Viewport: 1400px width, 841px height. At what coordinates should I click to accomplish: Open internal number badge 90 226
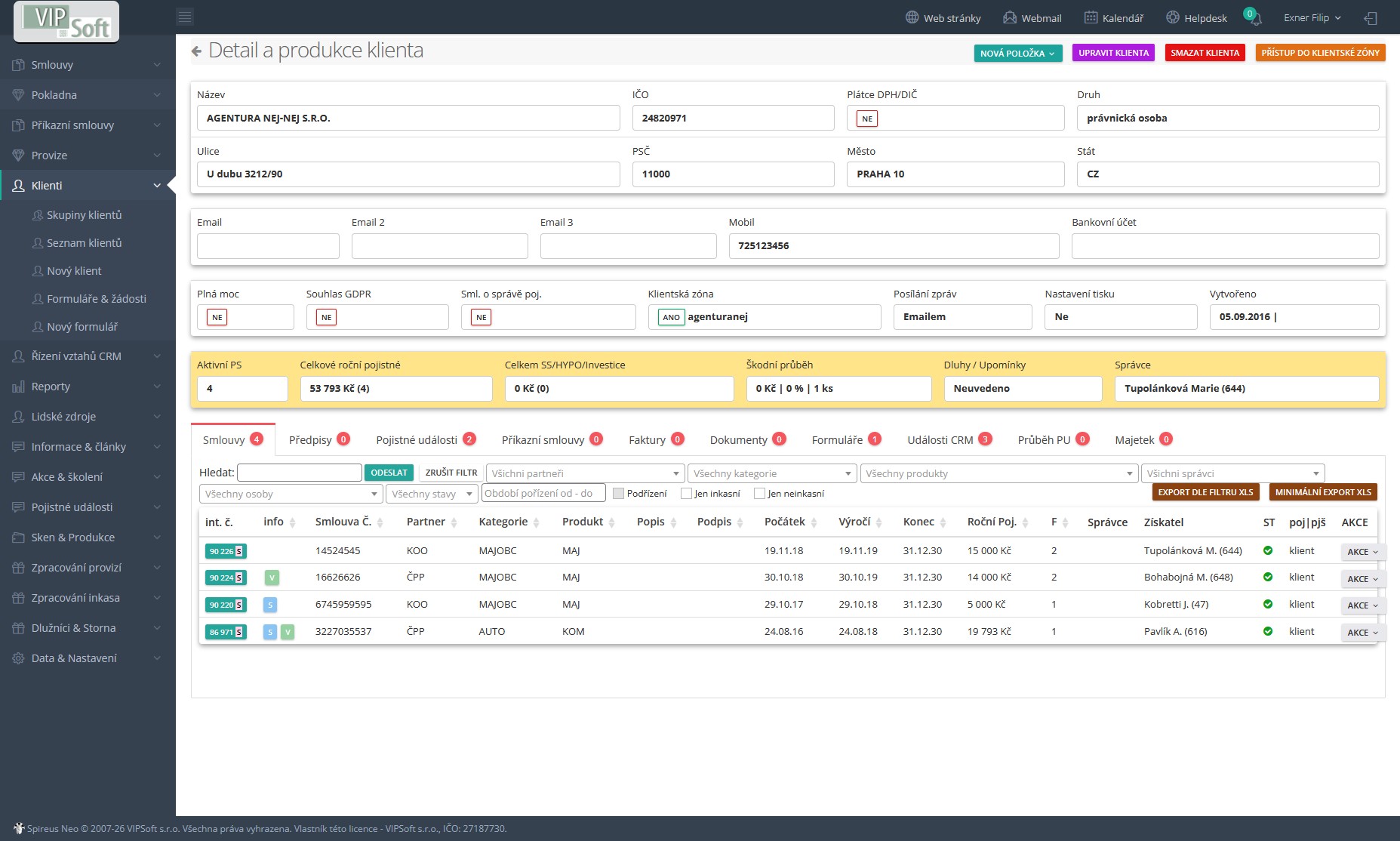(226, 551)
